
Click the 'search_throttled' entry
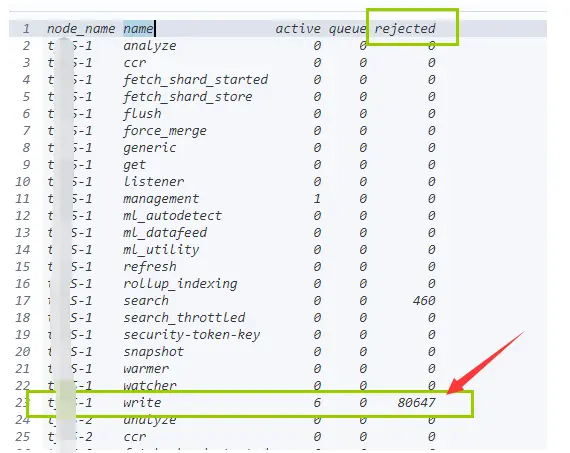click(184, 318)
